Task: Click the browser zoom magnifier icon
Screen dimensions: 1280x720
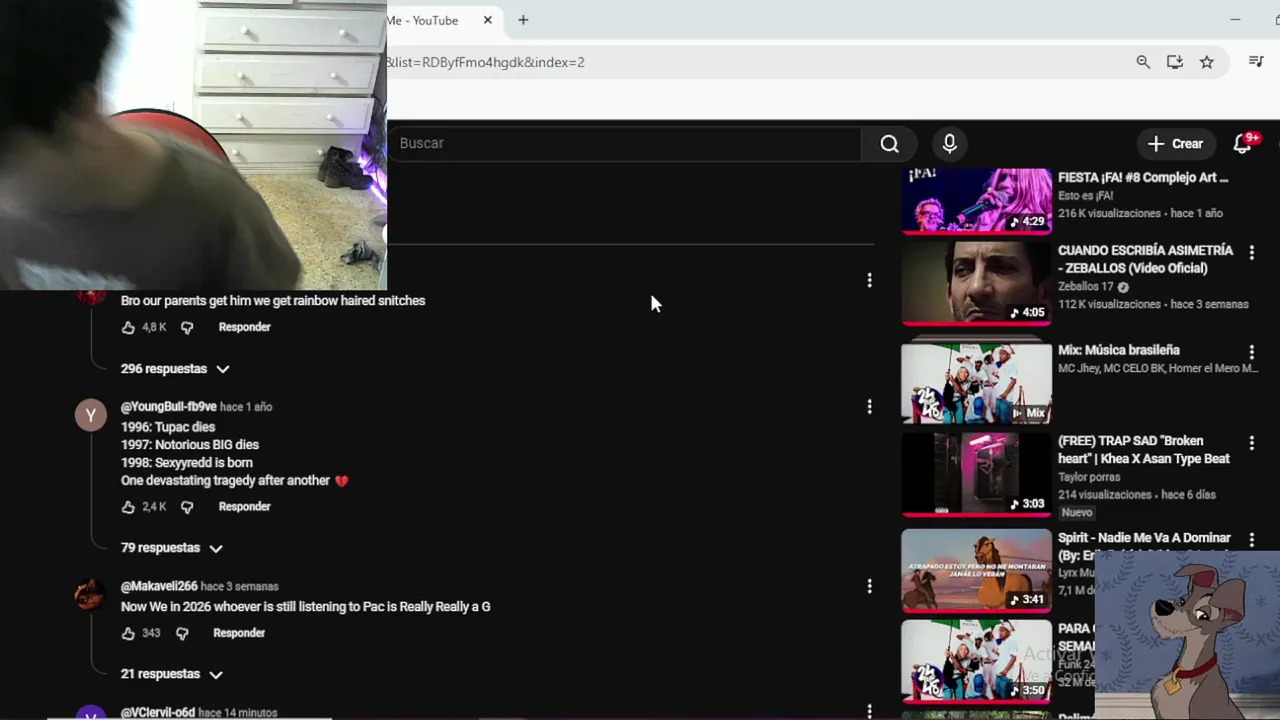Action: 1143,62
